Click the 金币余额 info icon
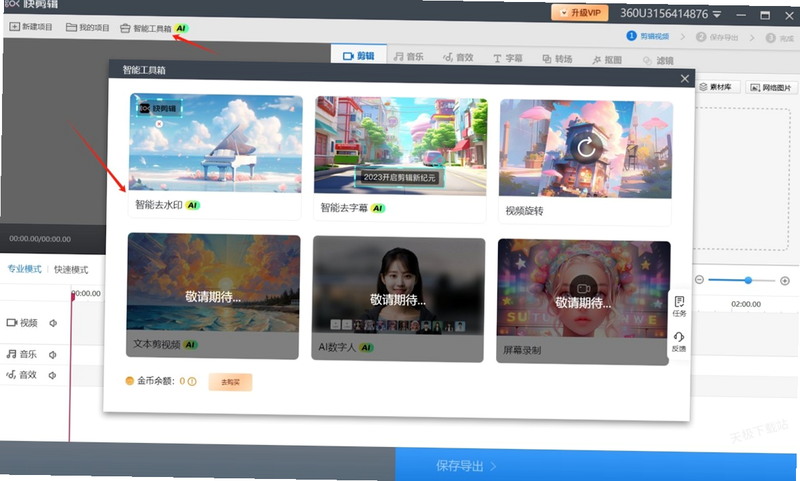The height and width of the screenshot is (481, 800). pyautogui.click(x=192, y=381)
